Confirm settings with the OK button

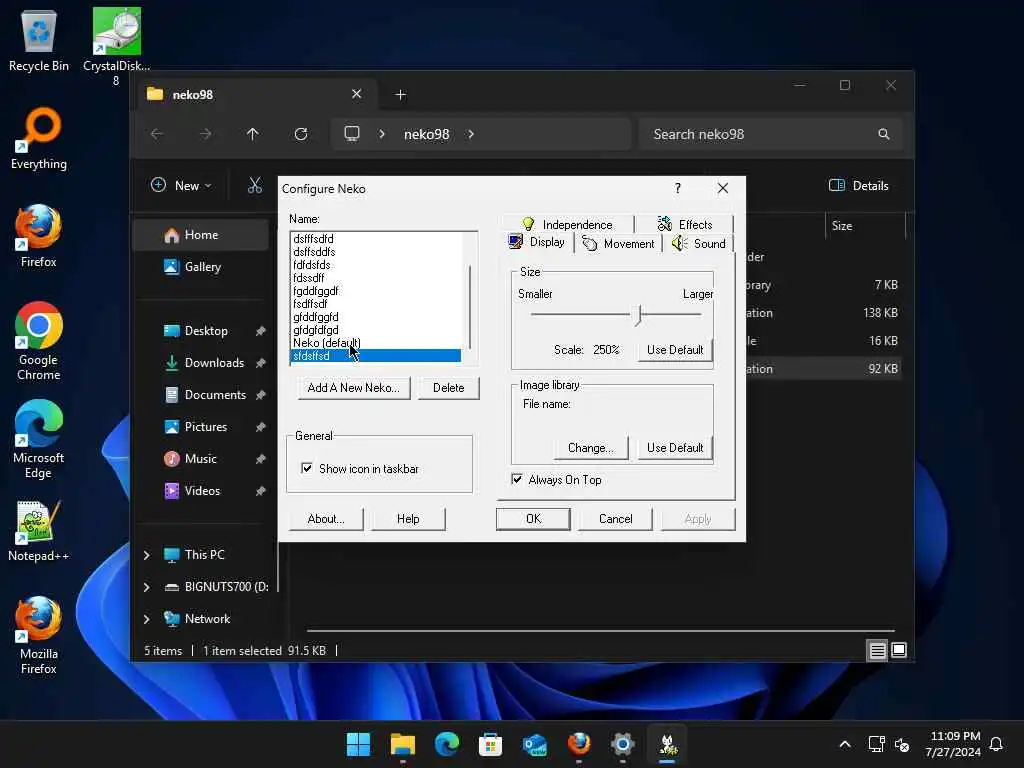point(533,519)
